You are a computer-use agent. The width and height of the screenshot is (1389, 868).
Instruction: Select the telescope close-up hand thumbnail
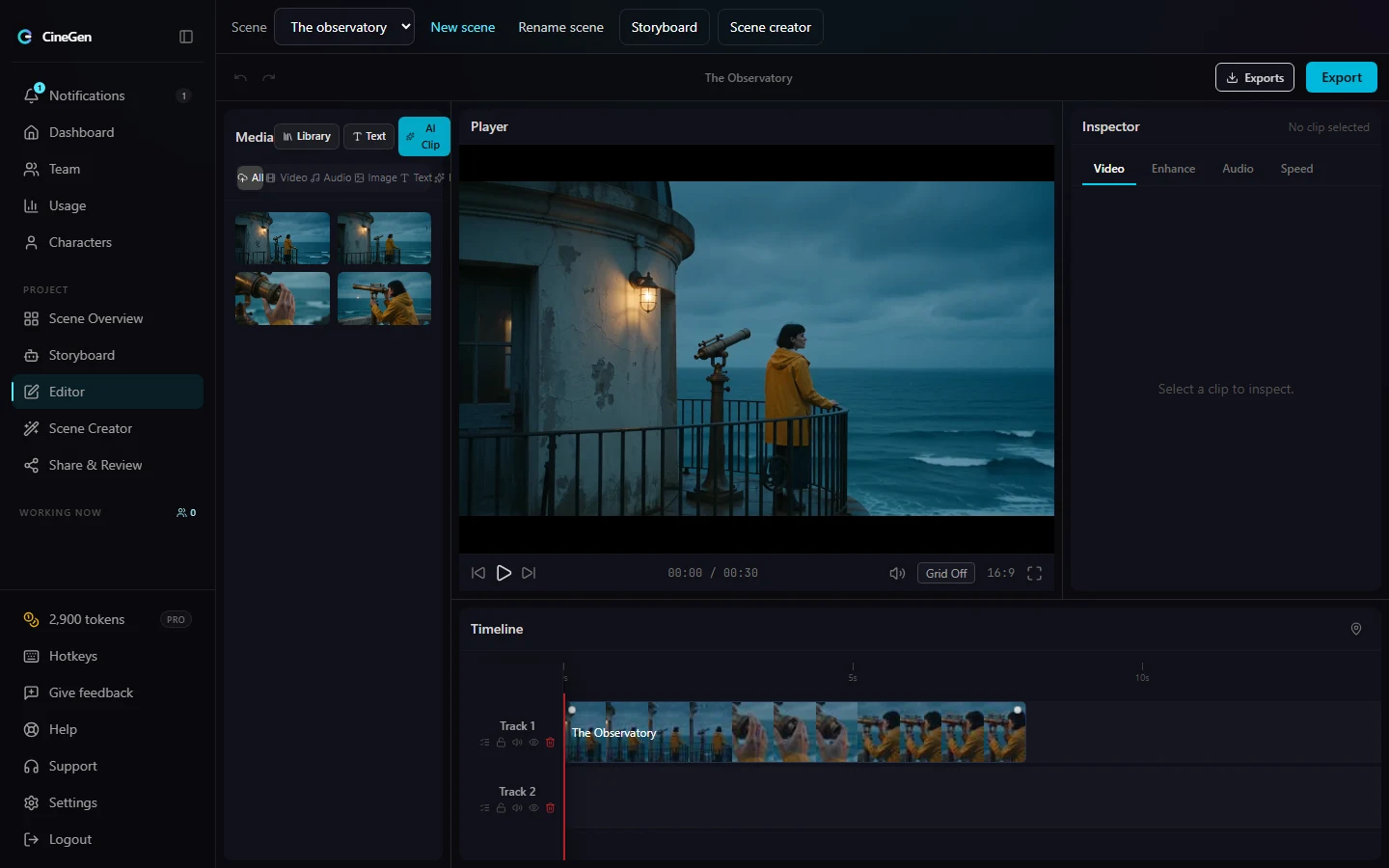click(283, 298)
